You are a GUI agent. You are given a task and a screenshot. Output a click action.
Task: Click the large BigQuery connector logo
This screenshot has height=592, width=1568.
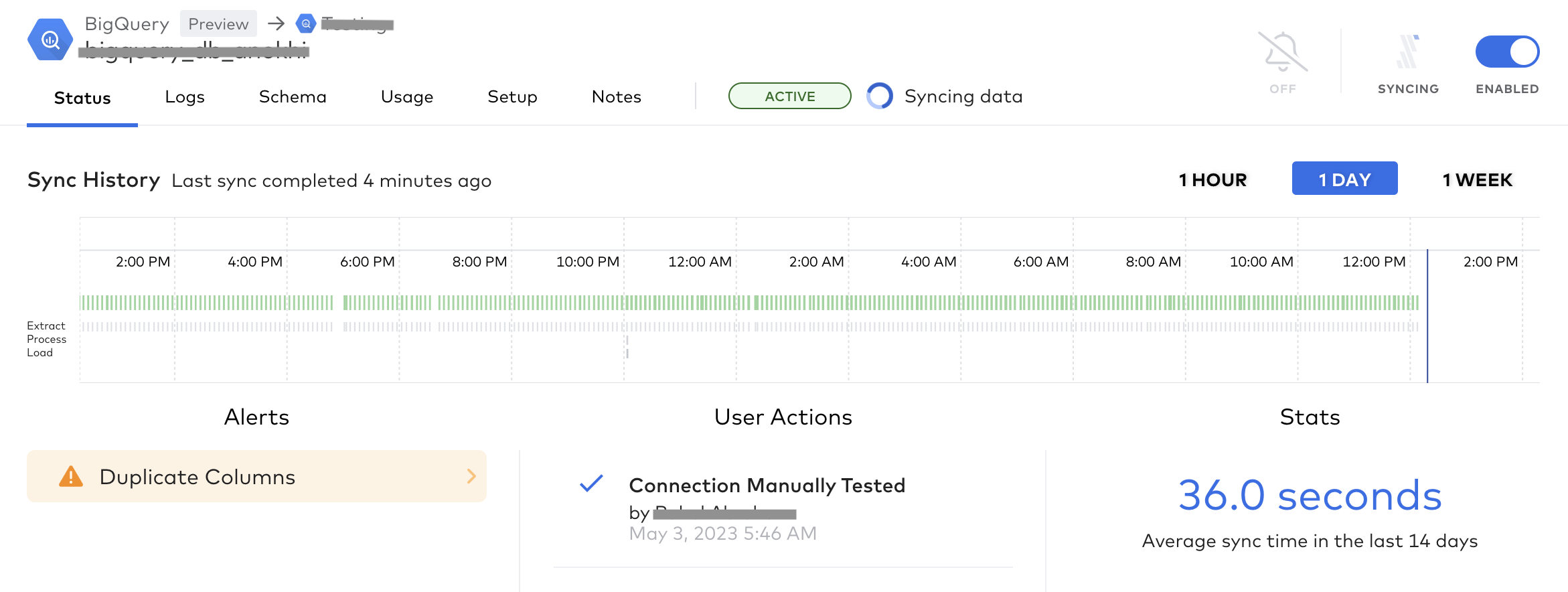click(50, 40)
